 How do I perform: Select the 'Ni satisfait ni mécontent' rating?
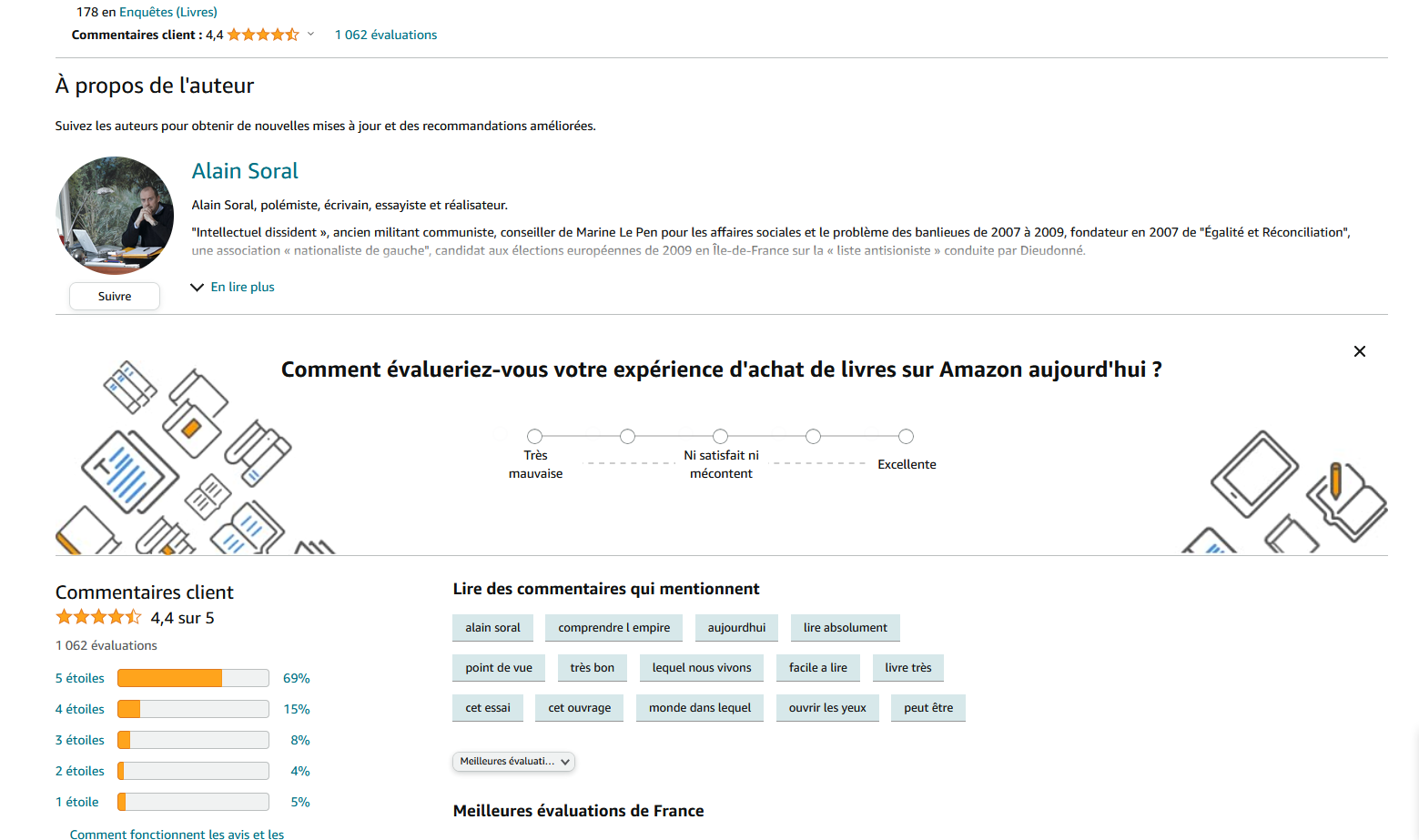pyautogui.click(x=720, y=436)
